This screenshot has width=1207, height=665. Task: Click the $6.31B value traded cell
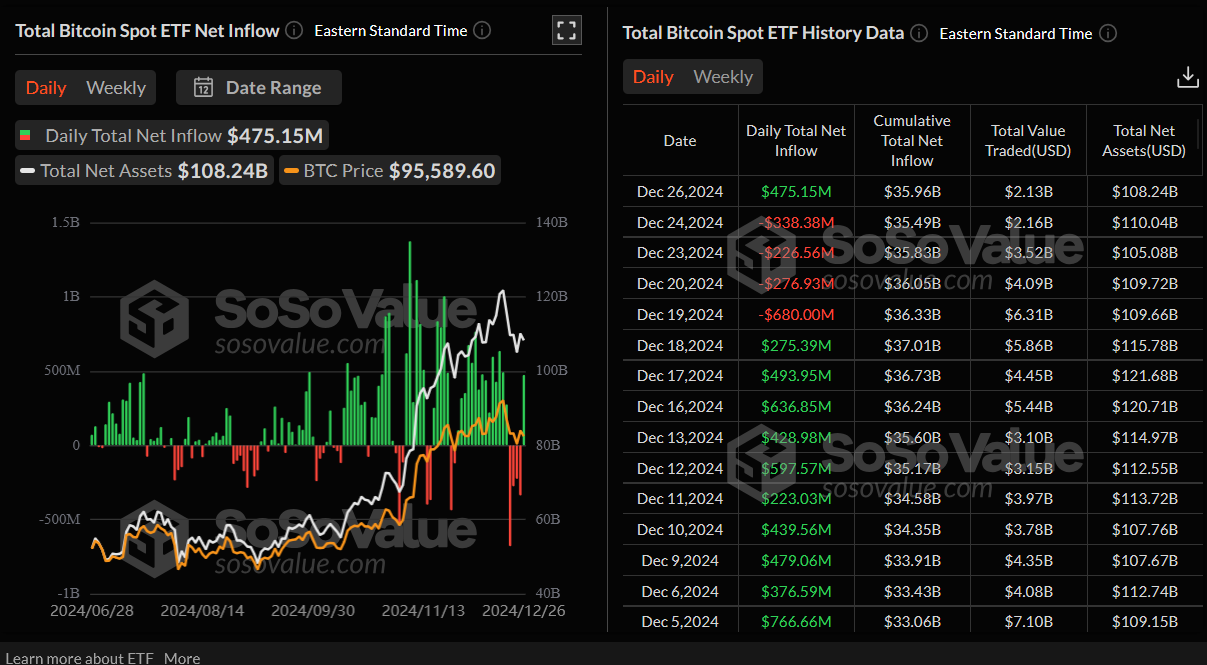tap(1030, 315)
